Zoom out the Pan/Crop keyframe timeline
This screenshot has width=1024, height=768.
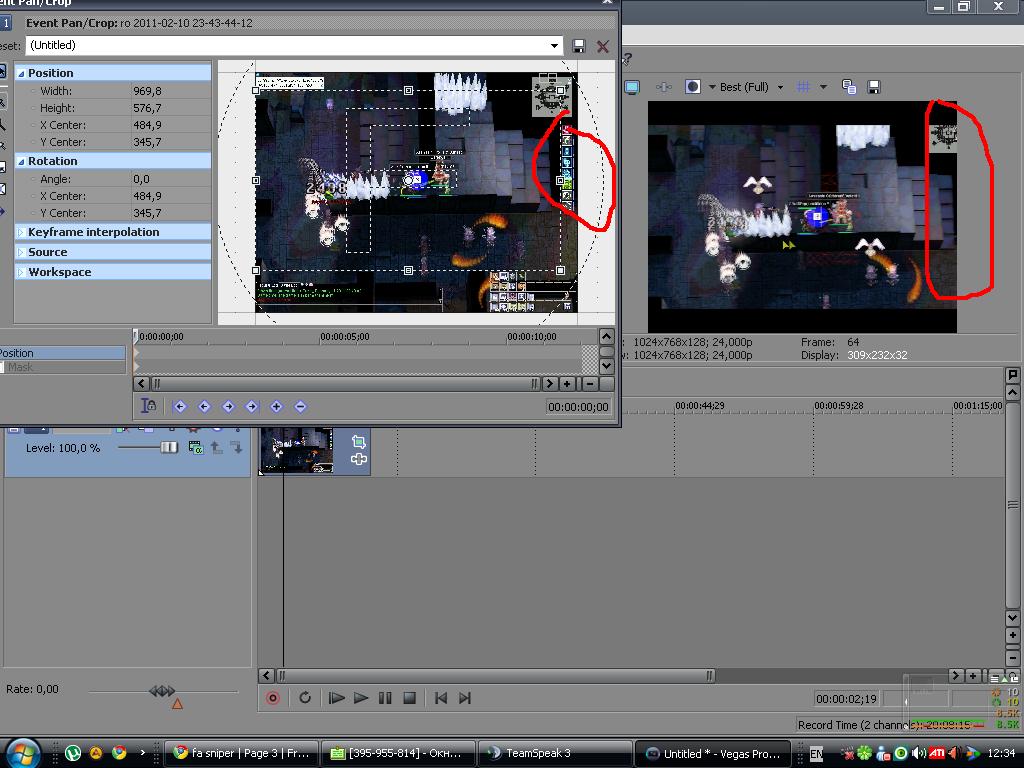[x=590, y=384]
